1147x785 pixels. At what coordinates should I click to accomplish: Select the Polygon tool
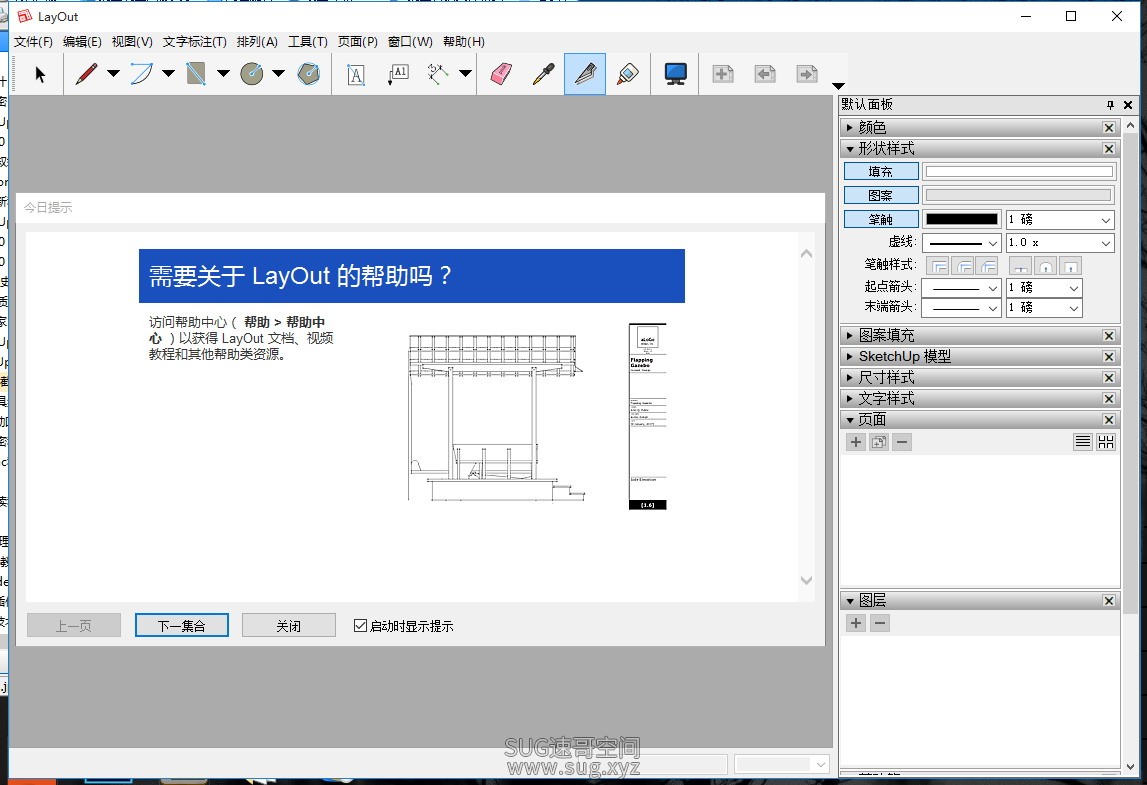309,74
